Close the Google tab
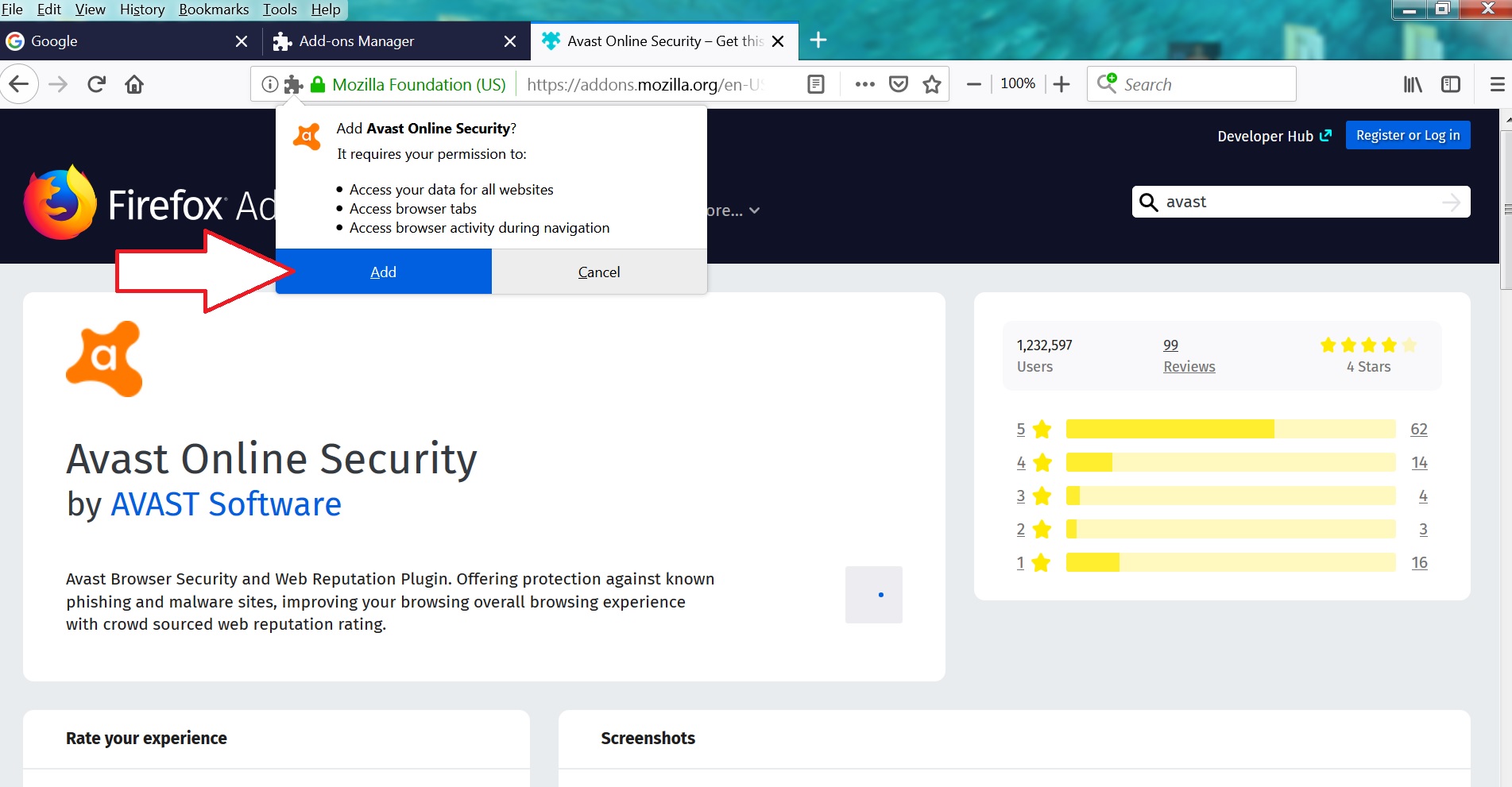The width and height of the screenshot is (1512, 787). [x=242, y=41]
